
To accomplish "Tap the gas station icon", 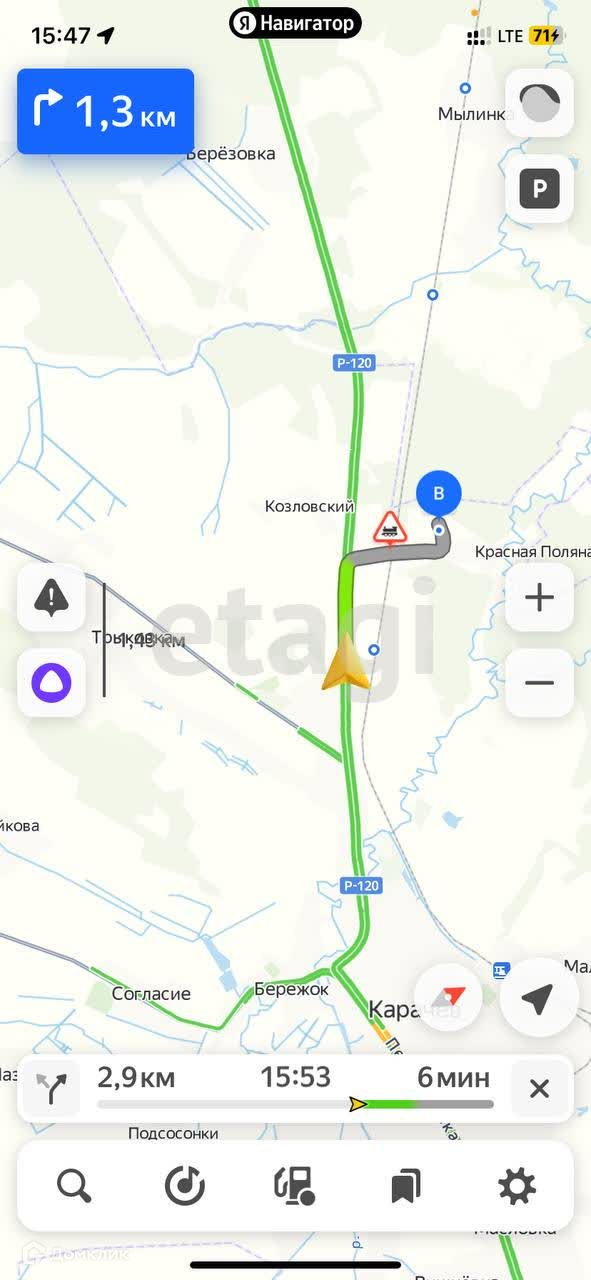I will point(295,1187).
